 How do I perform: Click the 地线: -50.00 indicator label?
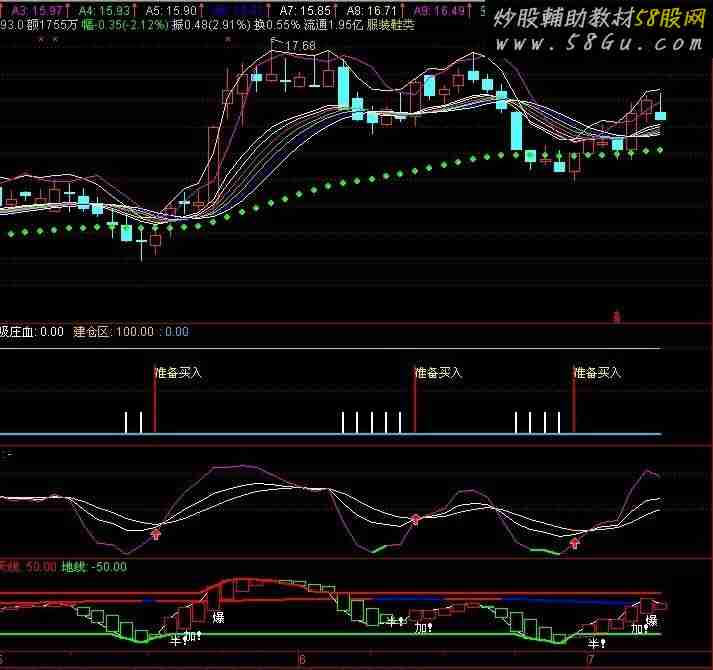point(94,567)
